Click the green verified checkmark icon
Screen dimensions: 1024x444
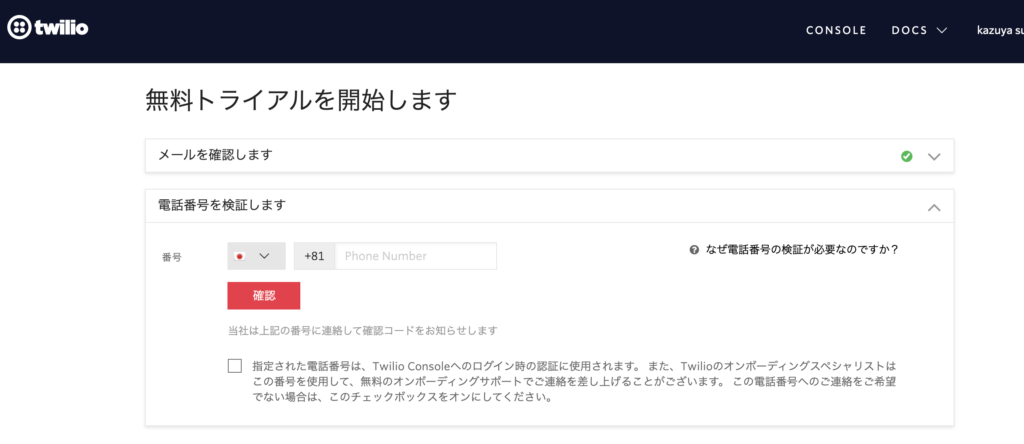pyautogui.click(x=906, y=156)
